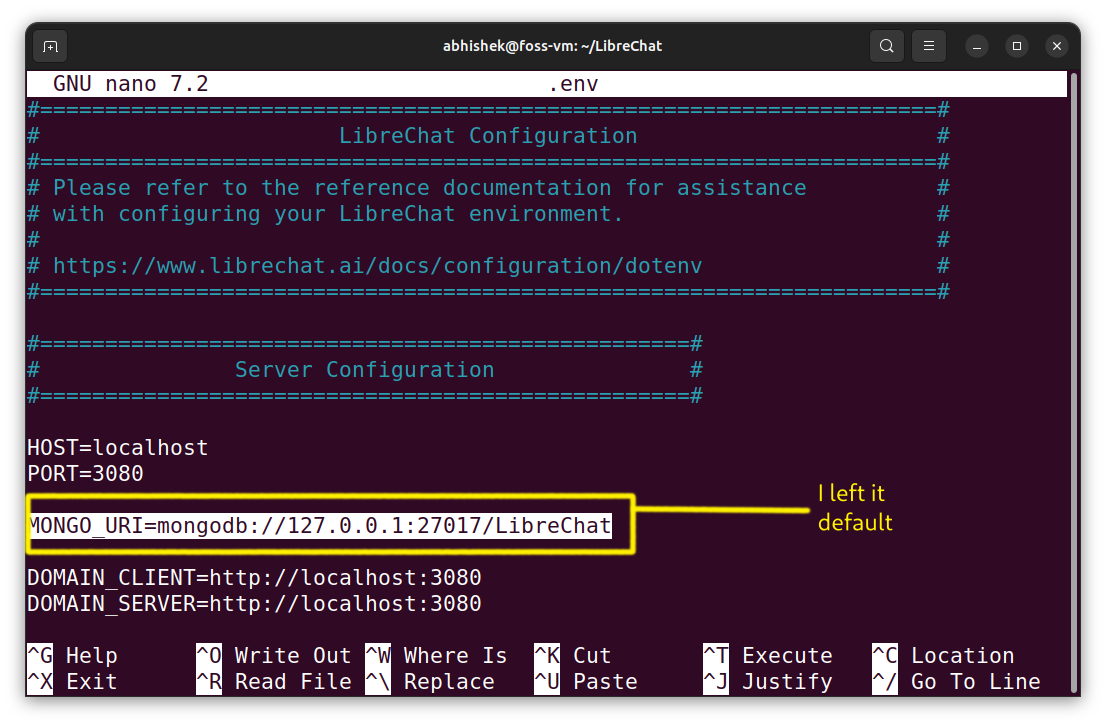Open a new terminal tab
This screenshot has height=725, width=1106.
point(49,46)
